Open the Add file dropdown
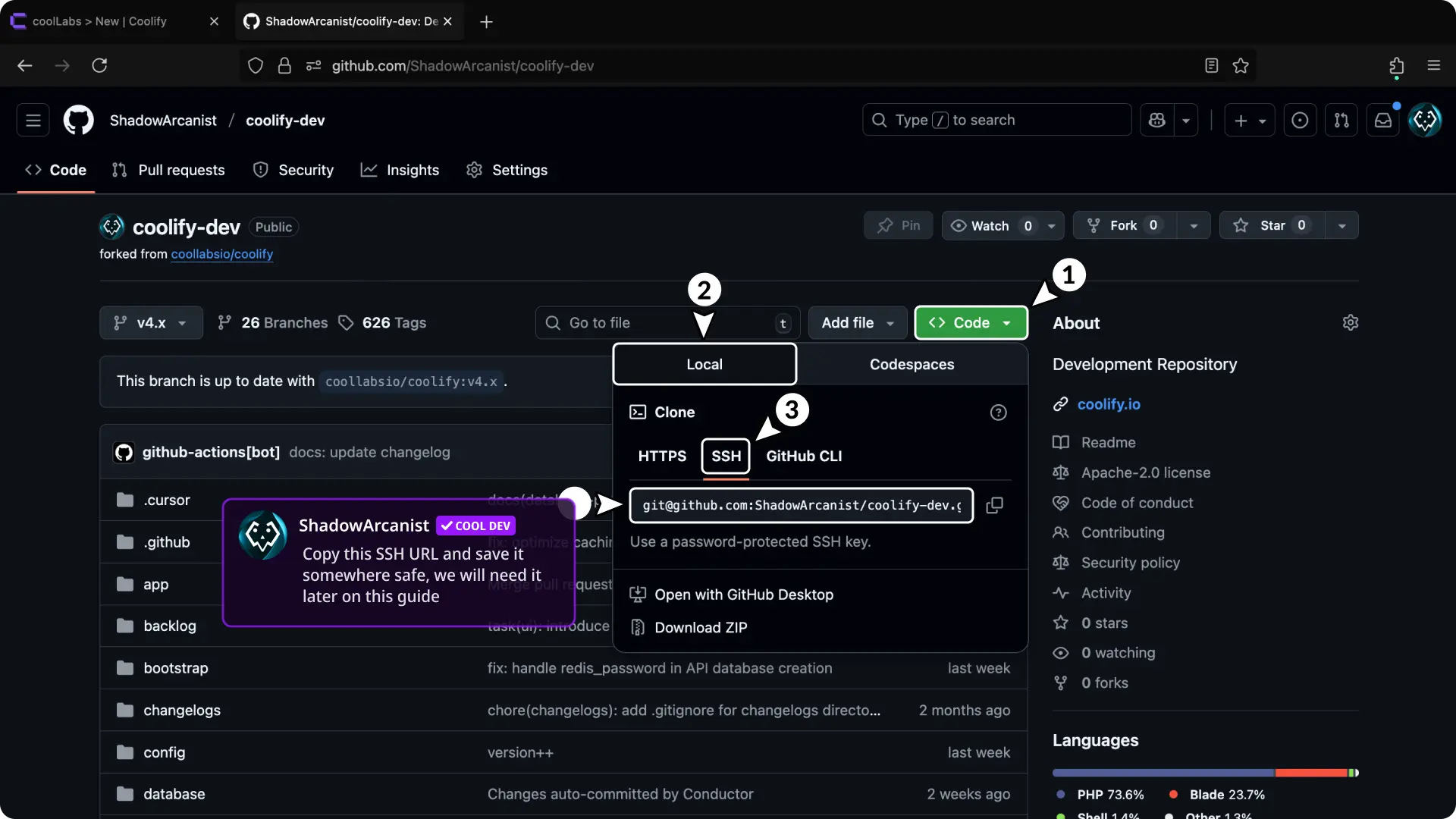 (857, 323)
